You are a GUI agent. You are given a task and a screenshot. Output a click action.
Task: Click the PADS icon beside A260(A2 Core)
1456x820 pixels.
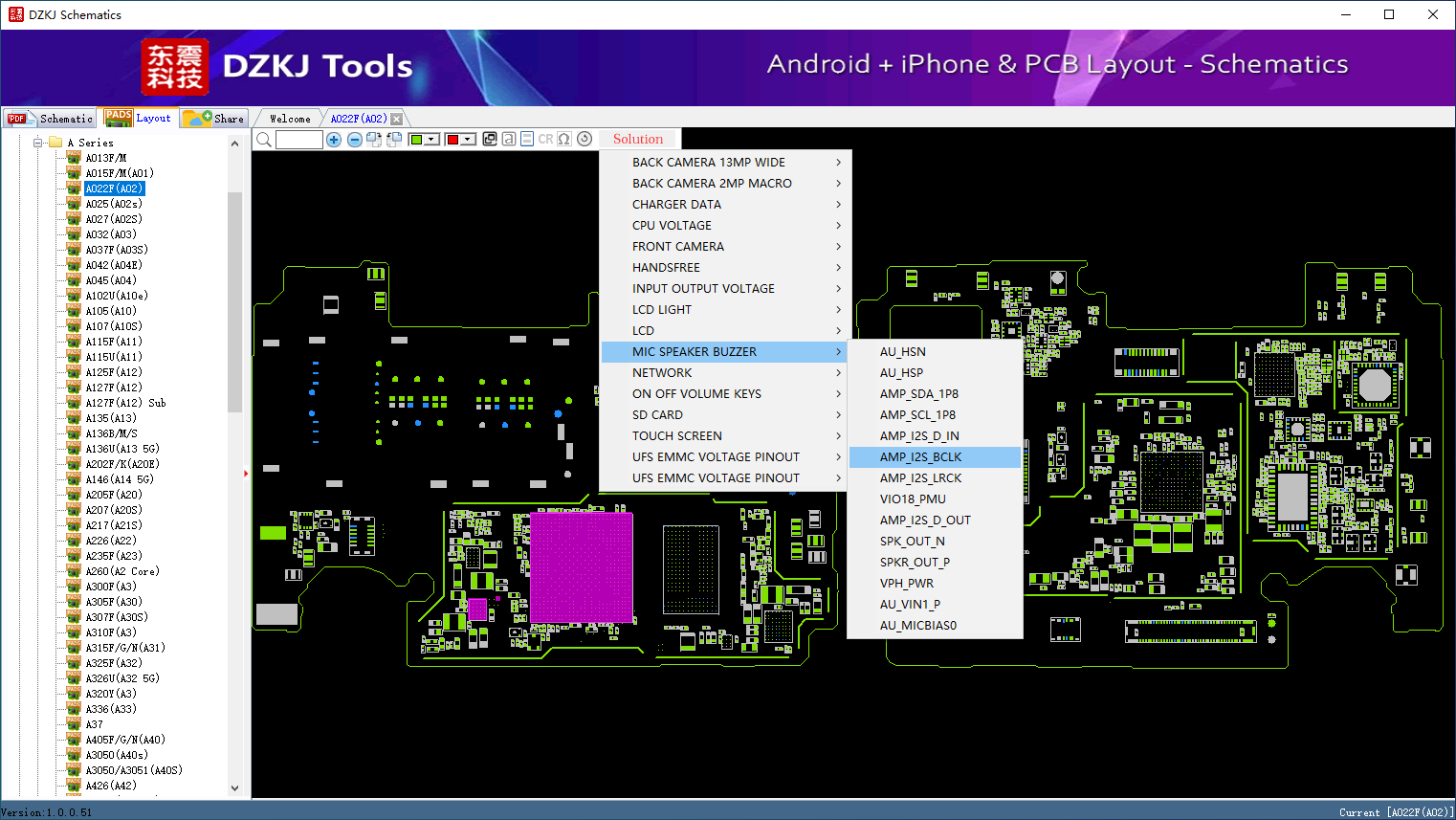click(74, 571)
